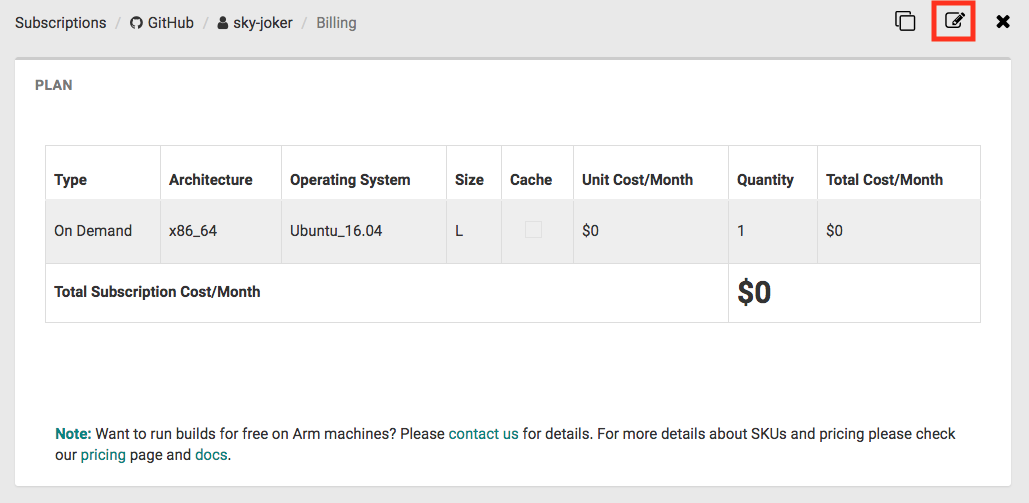Image resolution: width=1029 pixels, height=503 pixels.
Task: Select the On Demand plan row
Action: tap(513, 231)
